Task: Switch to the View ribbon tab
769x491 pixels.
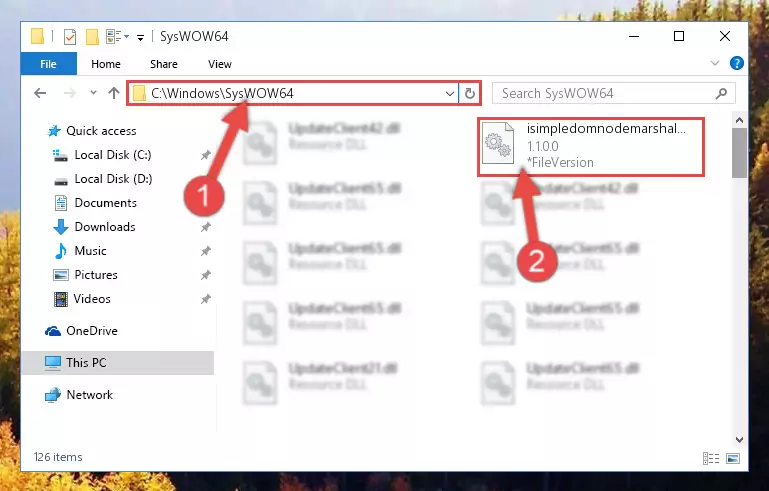Action: (219, 64)
